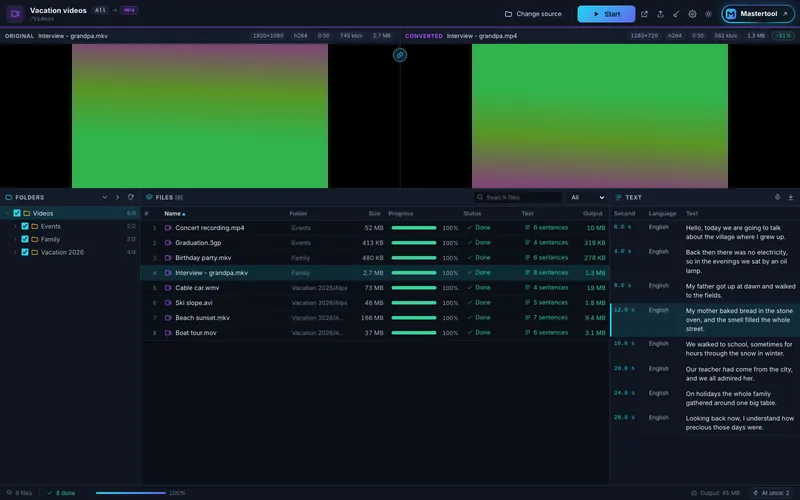Click the refresh icon in Folders header
Screen dimensions: 800x500
click(131, 197)
